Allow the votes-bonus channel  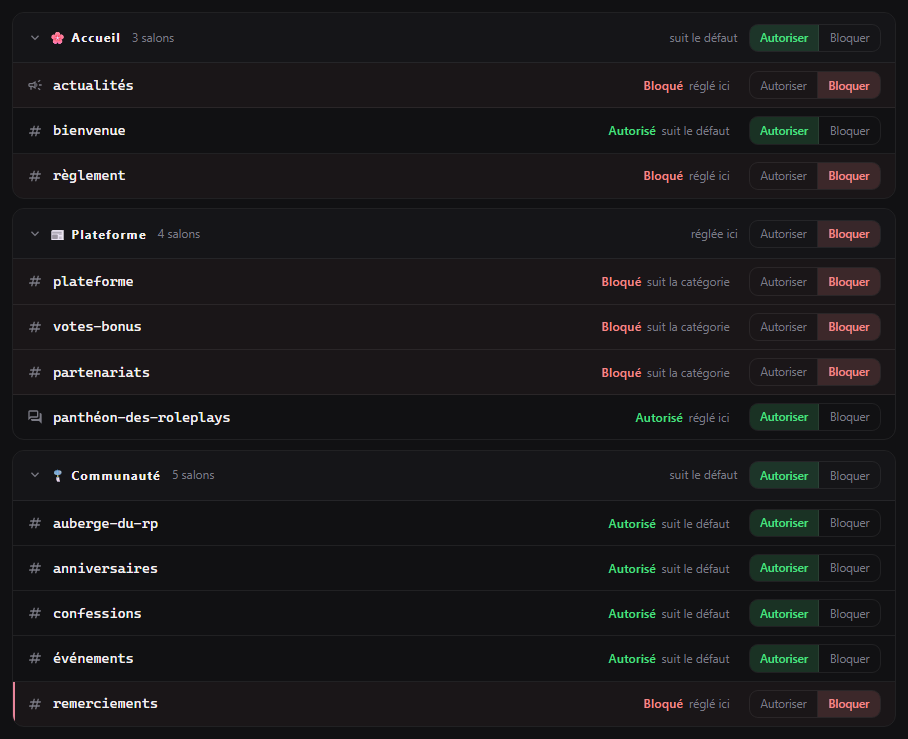coord(783,327)
